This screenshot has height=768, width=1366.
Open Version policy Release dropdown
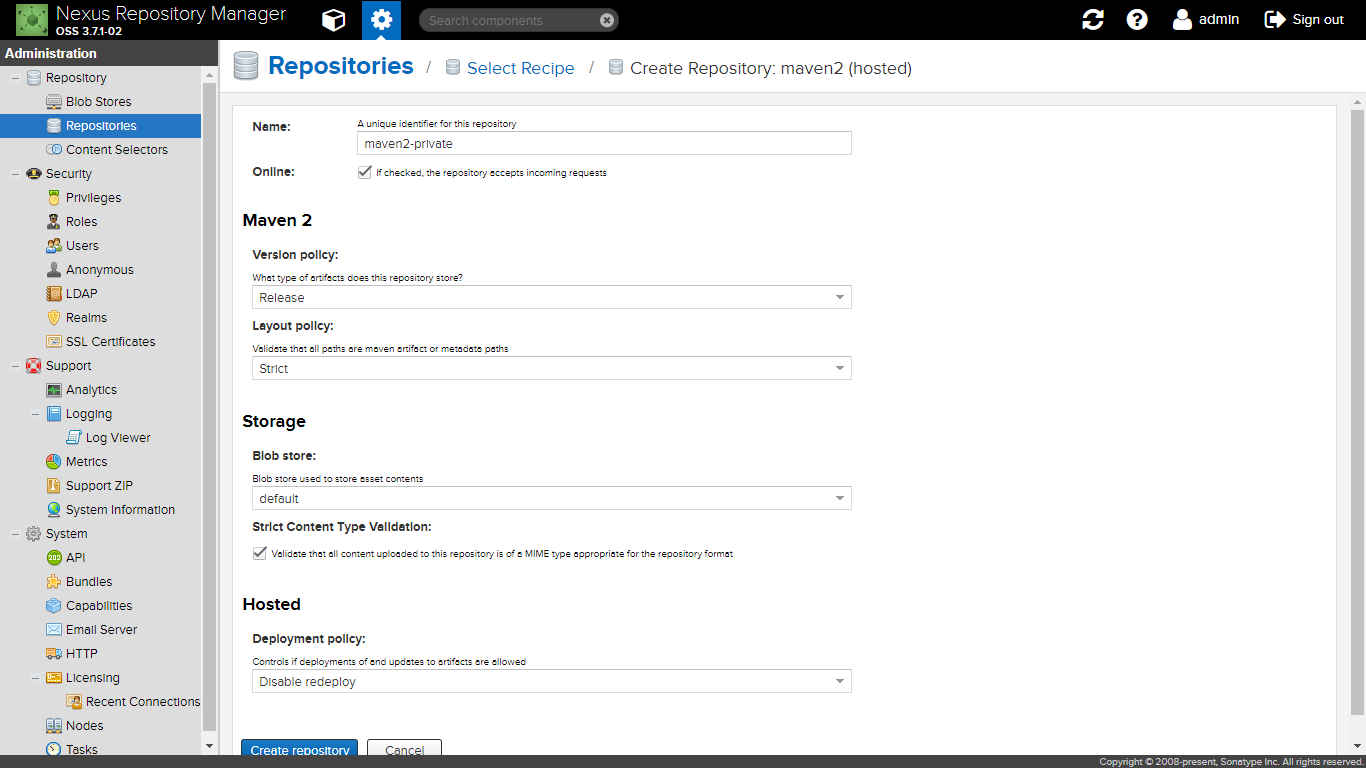pyautogui.click(x=552, y=297)
